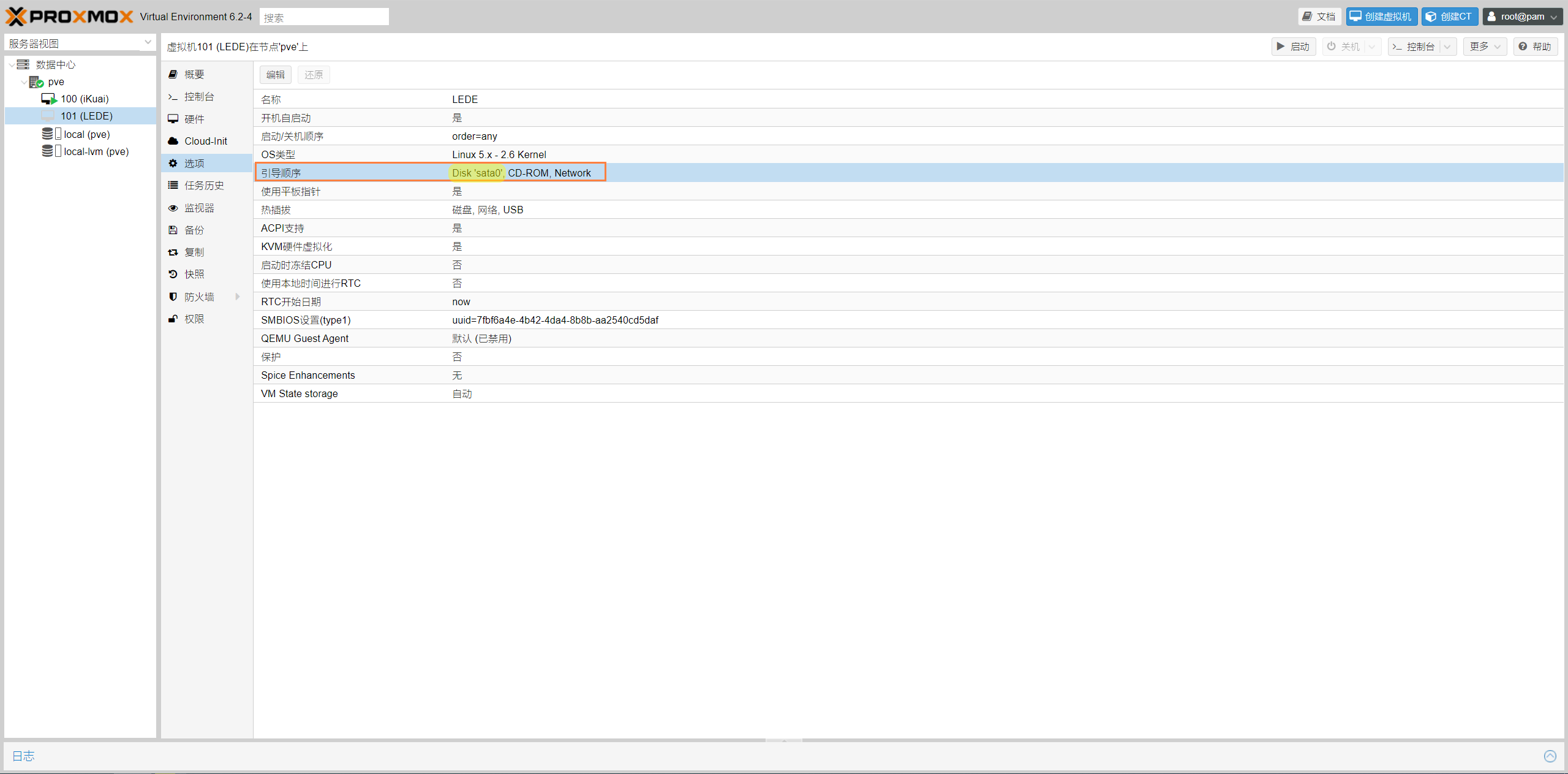Open 权限 permissions unlock icon
The width and height of the screenshot is (1568, 774).
(x=173, y=319)
